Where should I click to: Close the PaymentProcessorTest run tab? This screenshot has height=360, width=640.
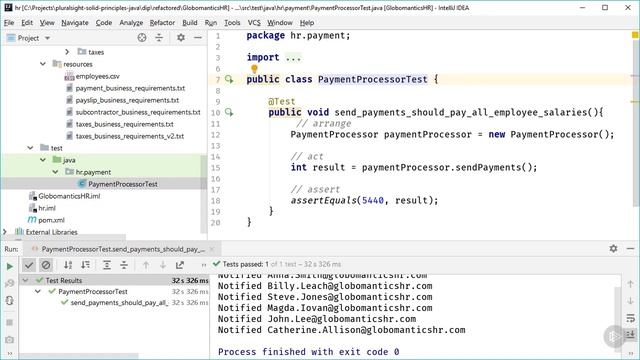click(212, 249)
